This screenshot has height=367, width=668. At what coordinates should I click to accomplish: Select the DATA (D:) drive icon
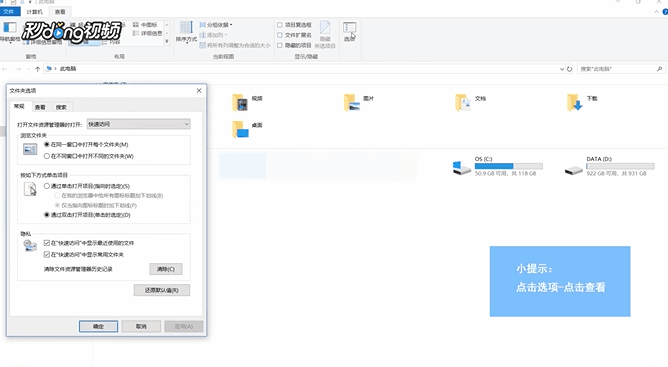click(x=573, y=170)
